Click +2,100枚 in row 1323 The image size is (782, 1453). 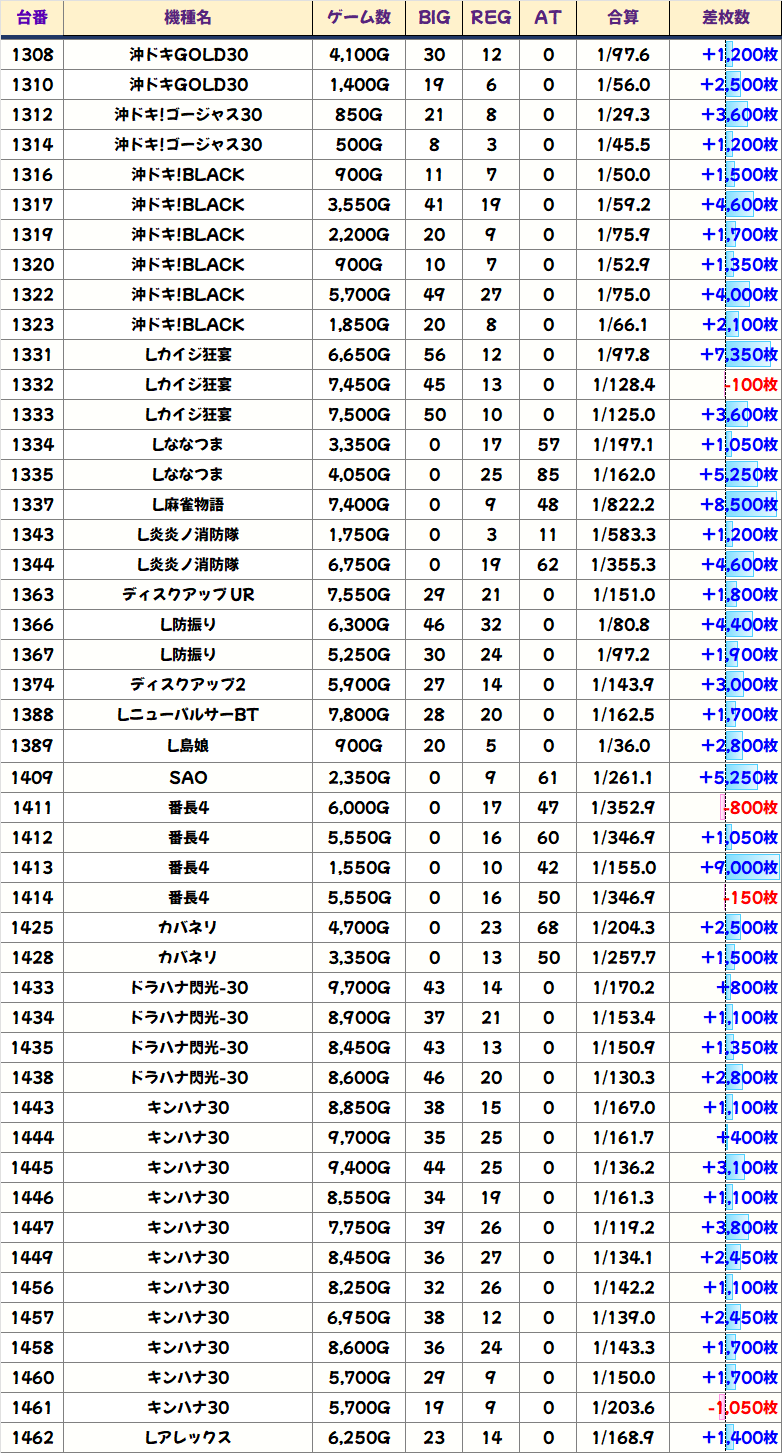tap(739, 325)
